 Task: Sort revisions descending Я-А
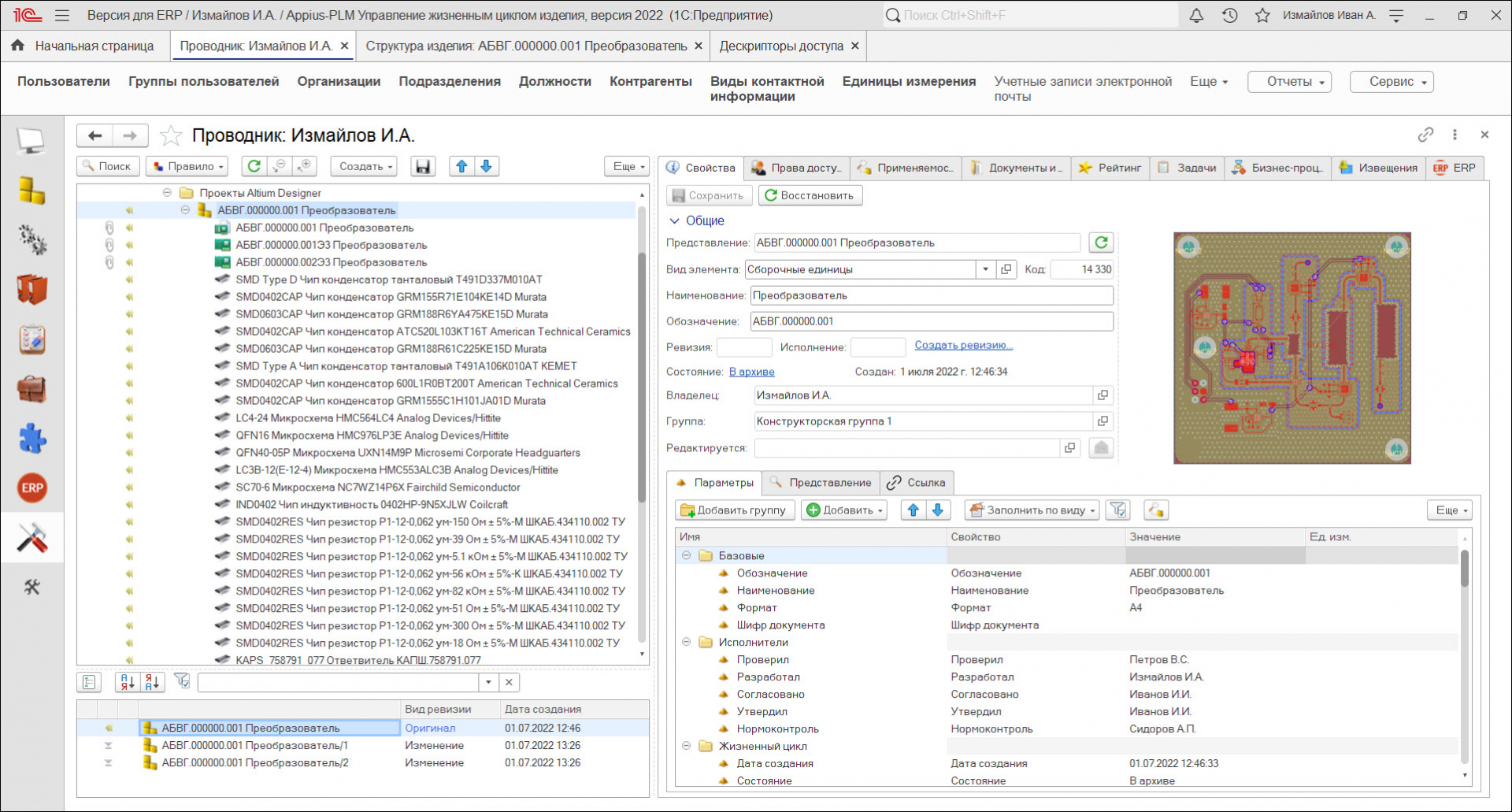pyautogui.click(x=153, y=682)
